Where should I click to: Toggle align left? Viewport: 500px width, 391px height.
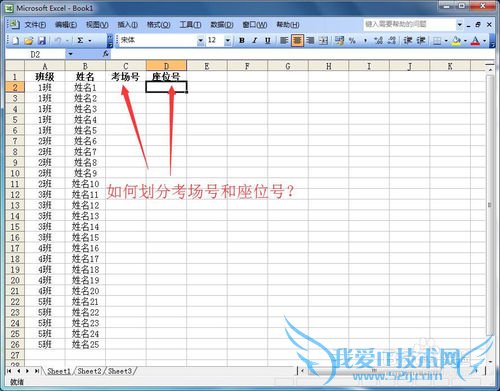(x=284, y=41)
